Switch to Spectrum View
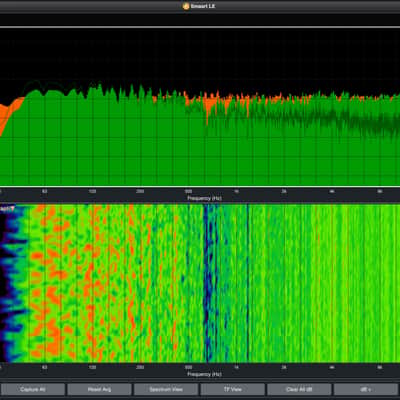Image resolution: width=400 pixels, height=400 pixels. point(166,389)
